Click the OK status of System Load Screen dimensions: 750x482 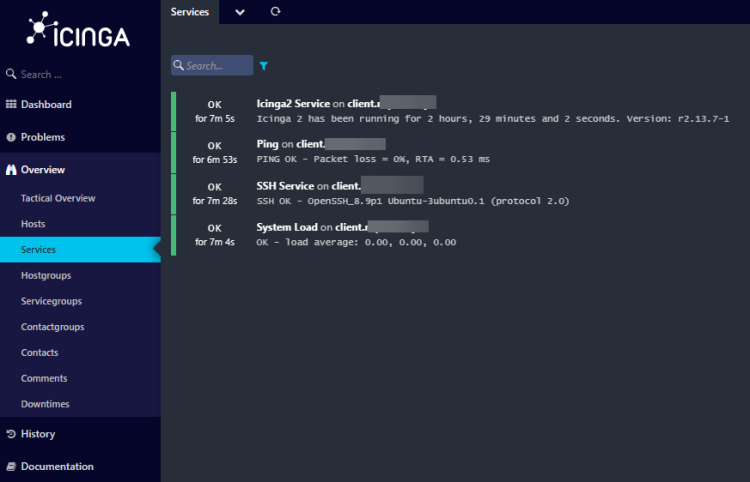pos(214,228)
